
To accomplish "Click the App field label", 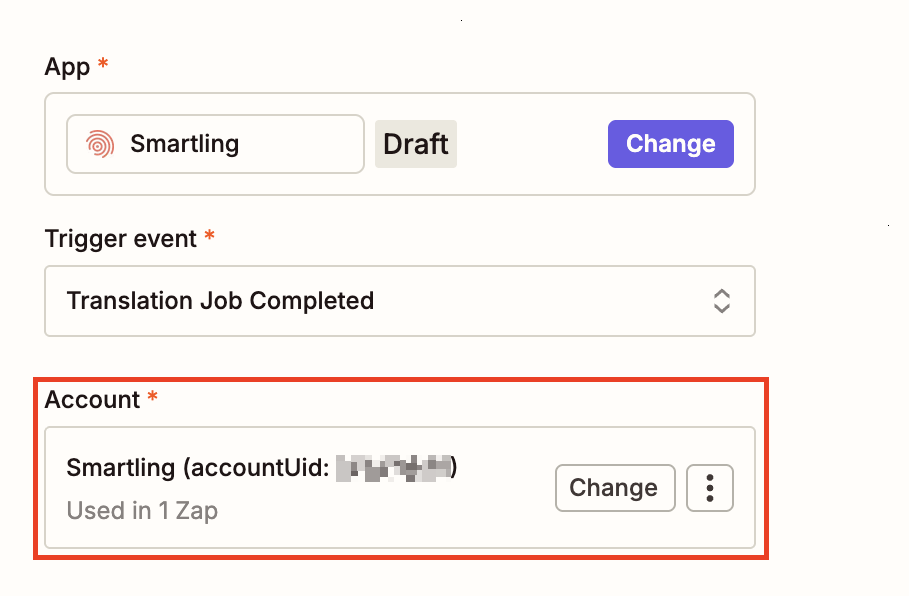I will 67,67.
